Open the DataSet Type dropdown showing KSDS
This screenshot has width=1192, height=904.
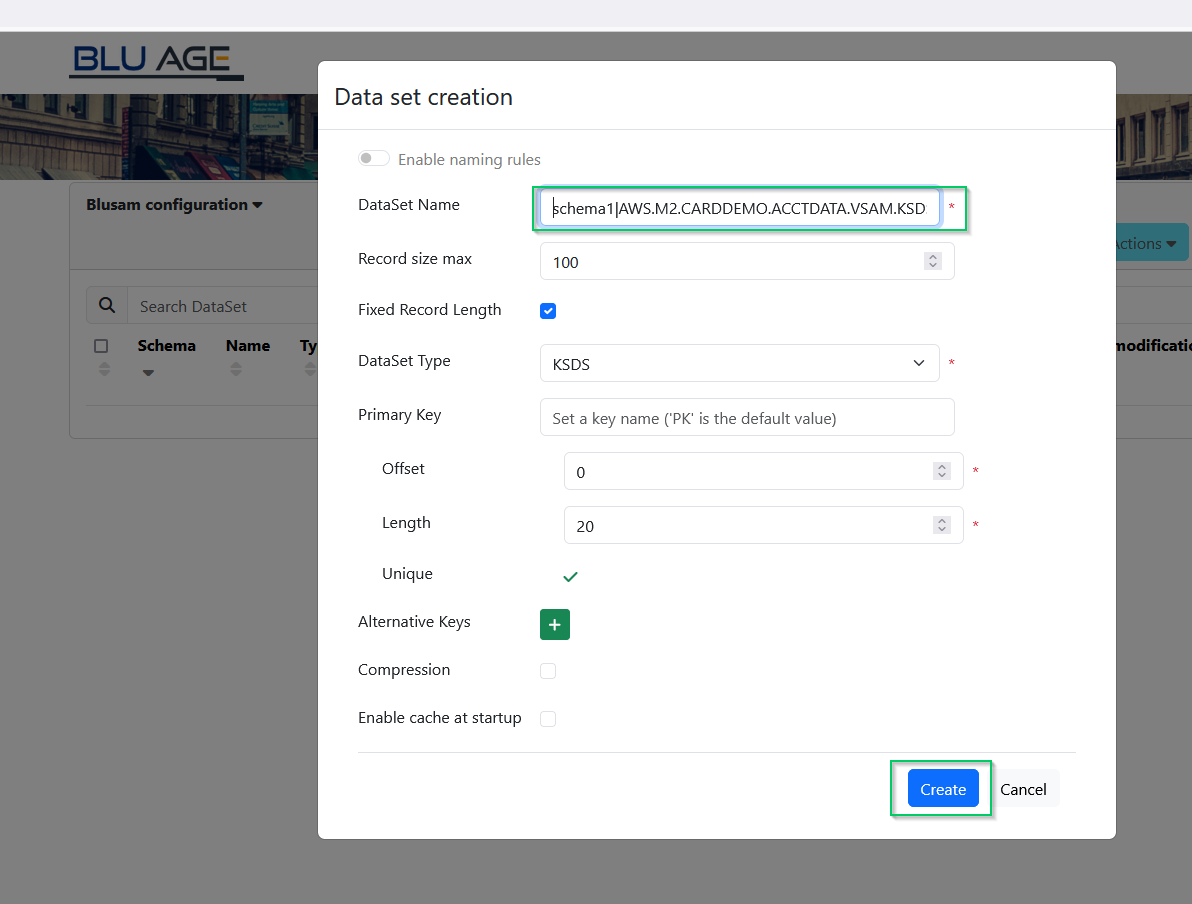click(x=740, y=363)
